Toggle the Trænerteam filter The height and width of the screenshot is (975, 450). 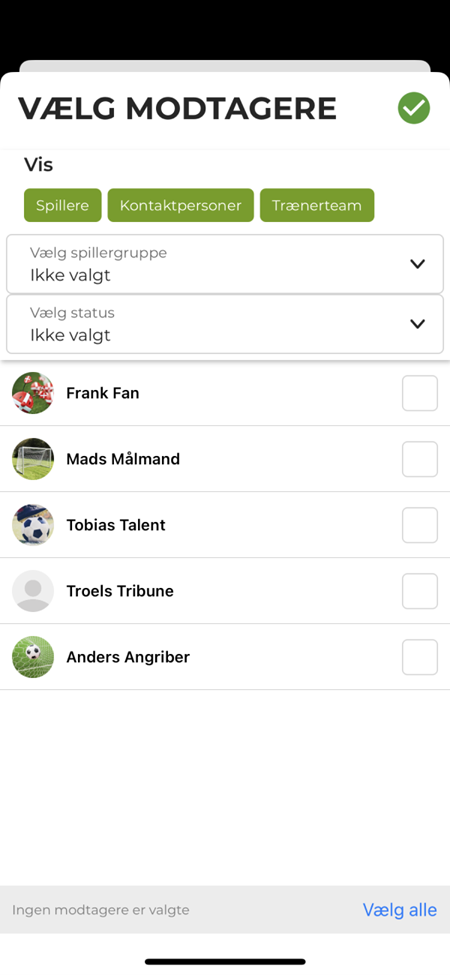pos(317,205)
